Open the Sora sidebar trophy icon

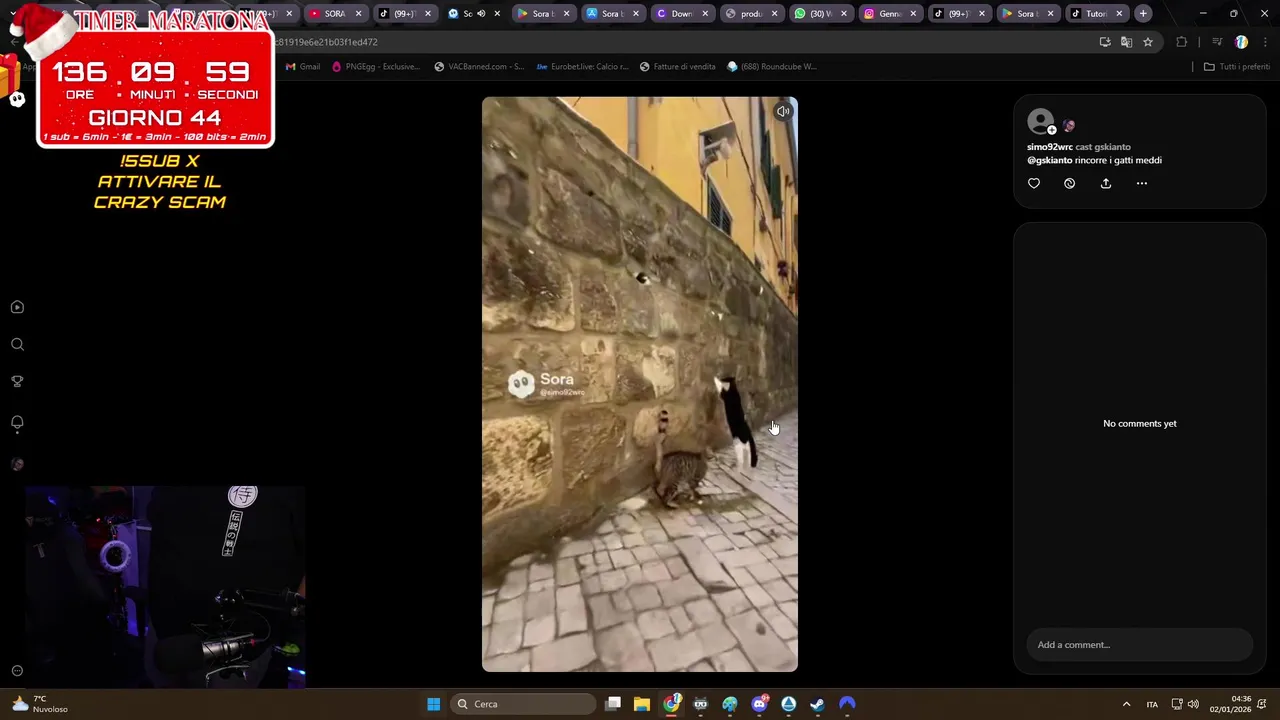coord(17,382)
